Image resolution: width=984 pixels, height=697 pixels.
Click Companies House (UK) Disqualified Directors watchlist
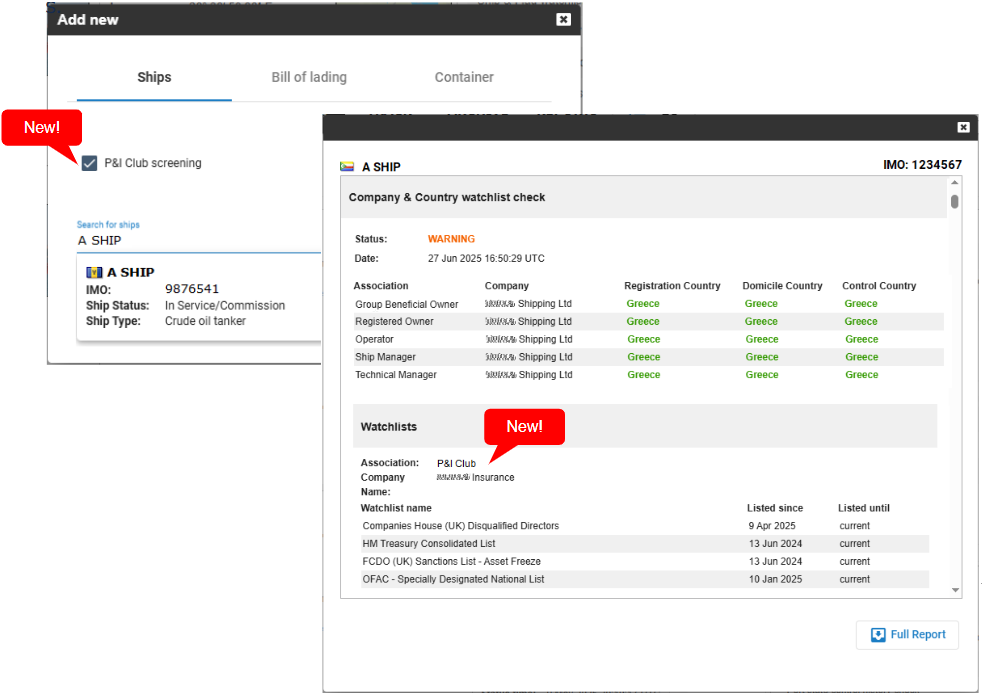point(461,526)
